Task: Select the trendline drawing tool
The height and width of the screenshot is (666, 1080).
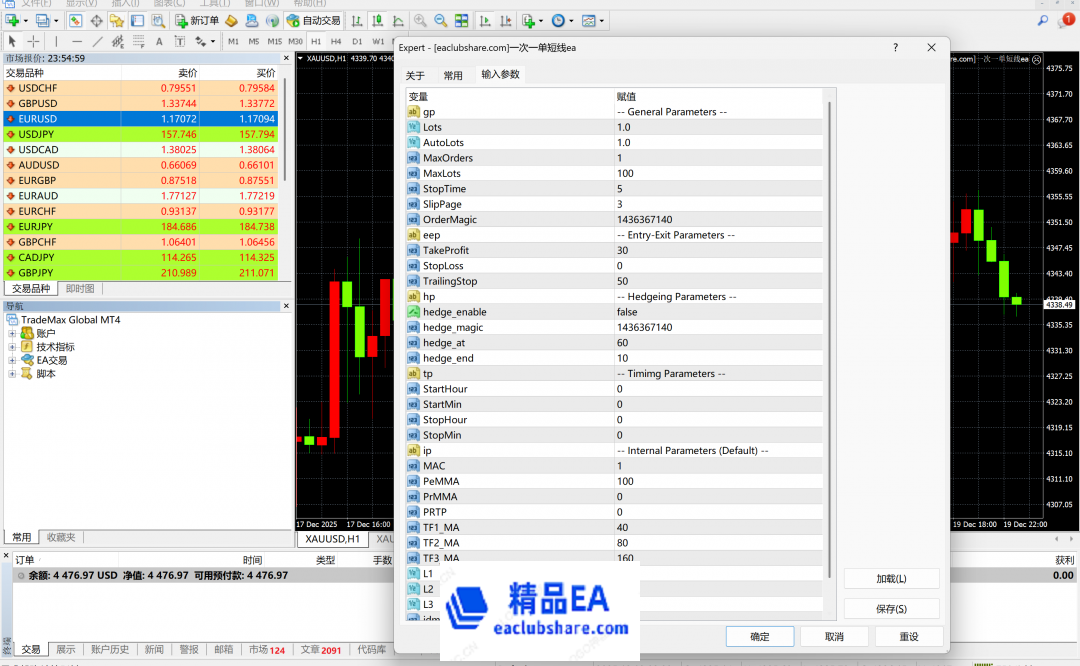Action: click(x=97, y=41)
